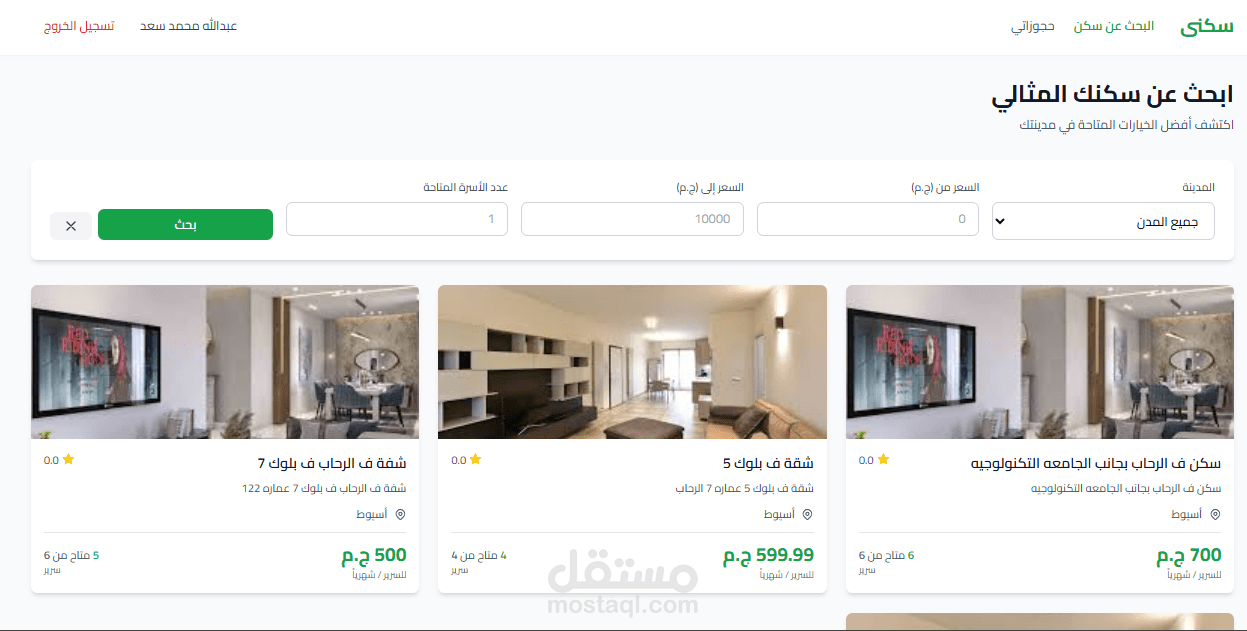This screenshot has height=631, width=1247.
Task: Click the عبدالله محمد سعد username
Action: [188, 26]
